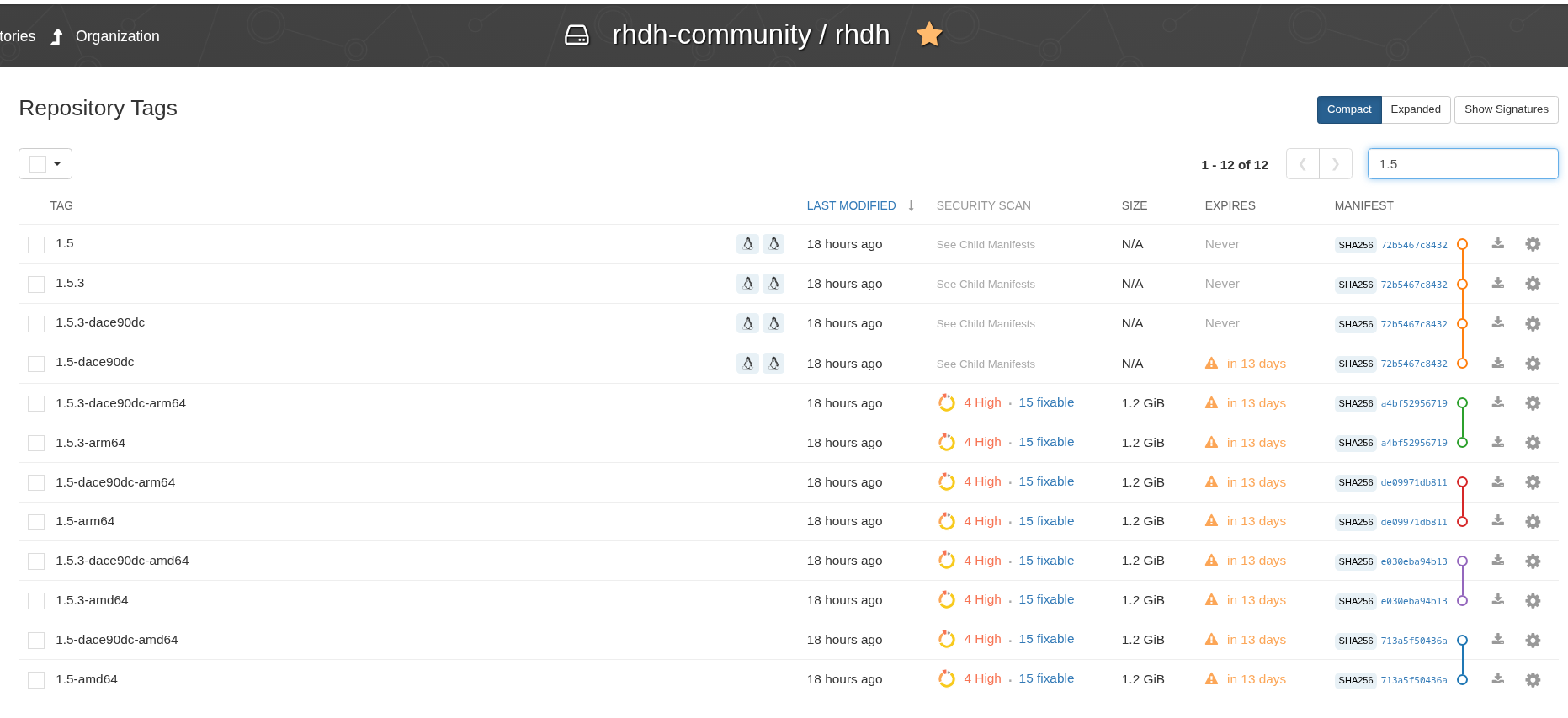Image resolution: width=1568 pixels, height=718 pixels.
Task: Star the rhdh-community/rhdh repository
Action: (929, 35)
